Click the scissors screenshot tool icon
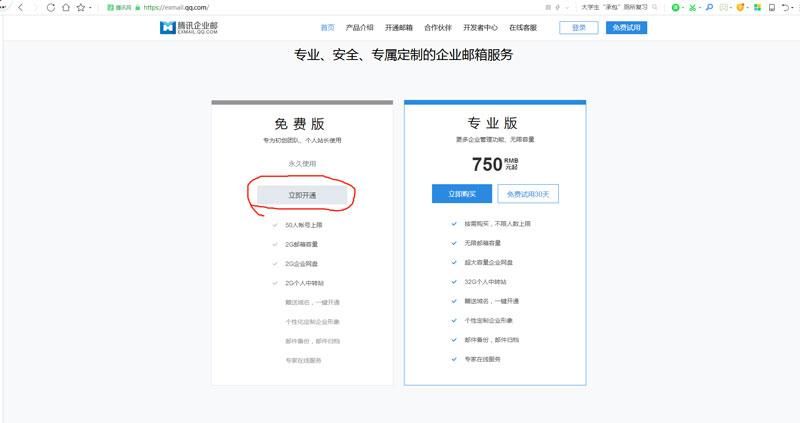 (692, 8)
